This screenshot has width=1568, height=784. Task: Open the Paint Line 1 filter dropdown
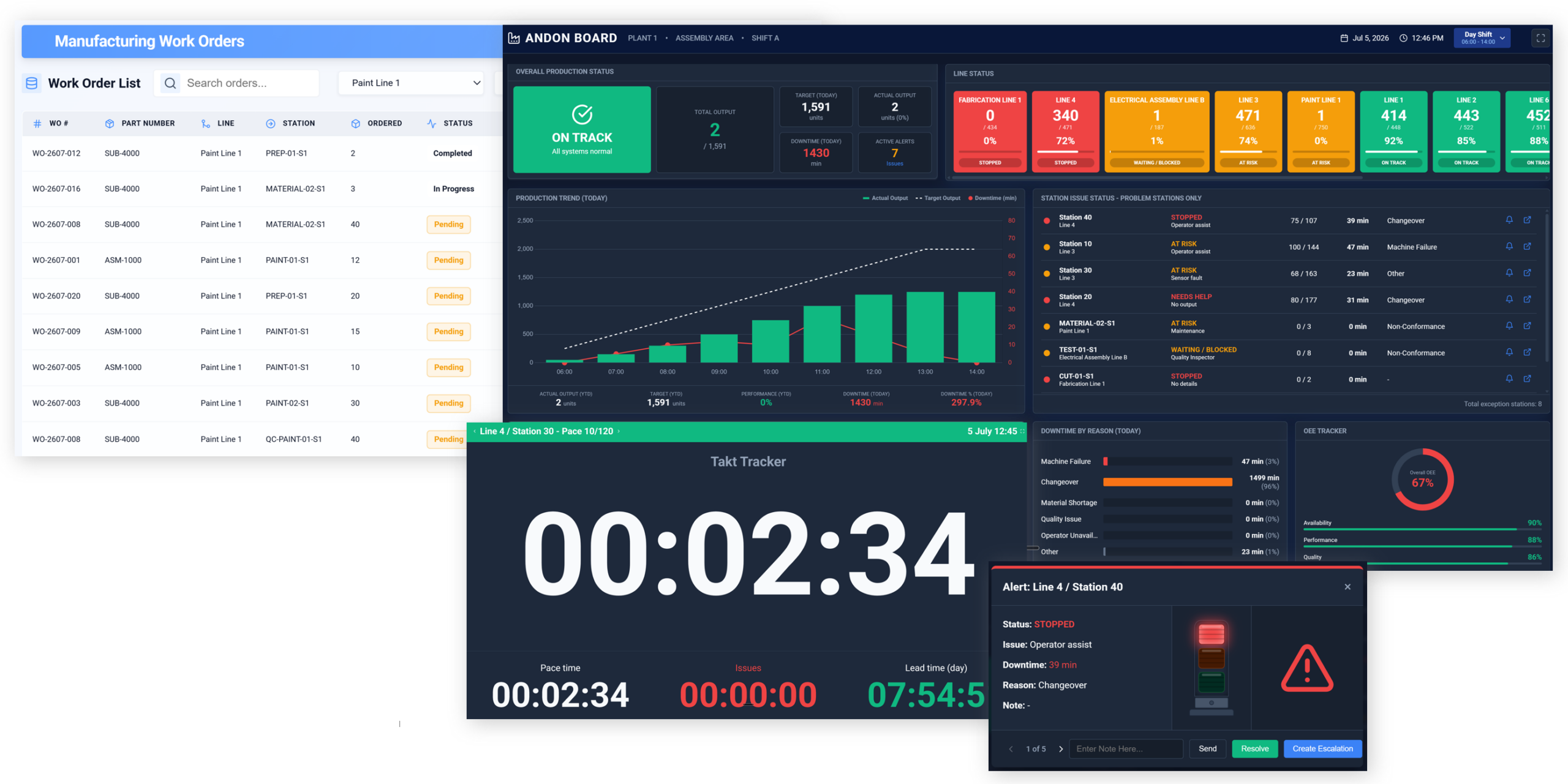point(410,83)
